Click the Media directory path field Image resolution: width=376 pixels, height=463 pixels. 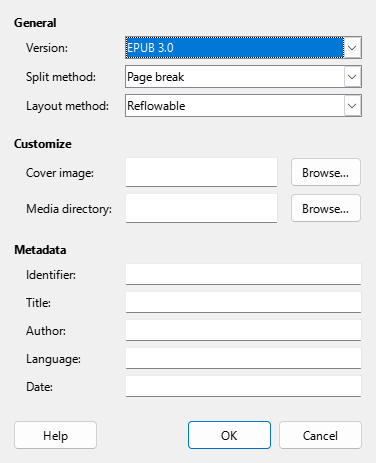click(x=201, y=208)
